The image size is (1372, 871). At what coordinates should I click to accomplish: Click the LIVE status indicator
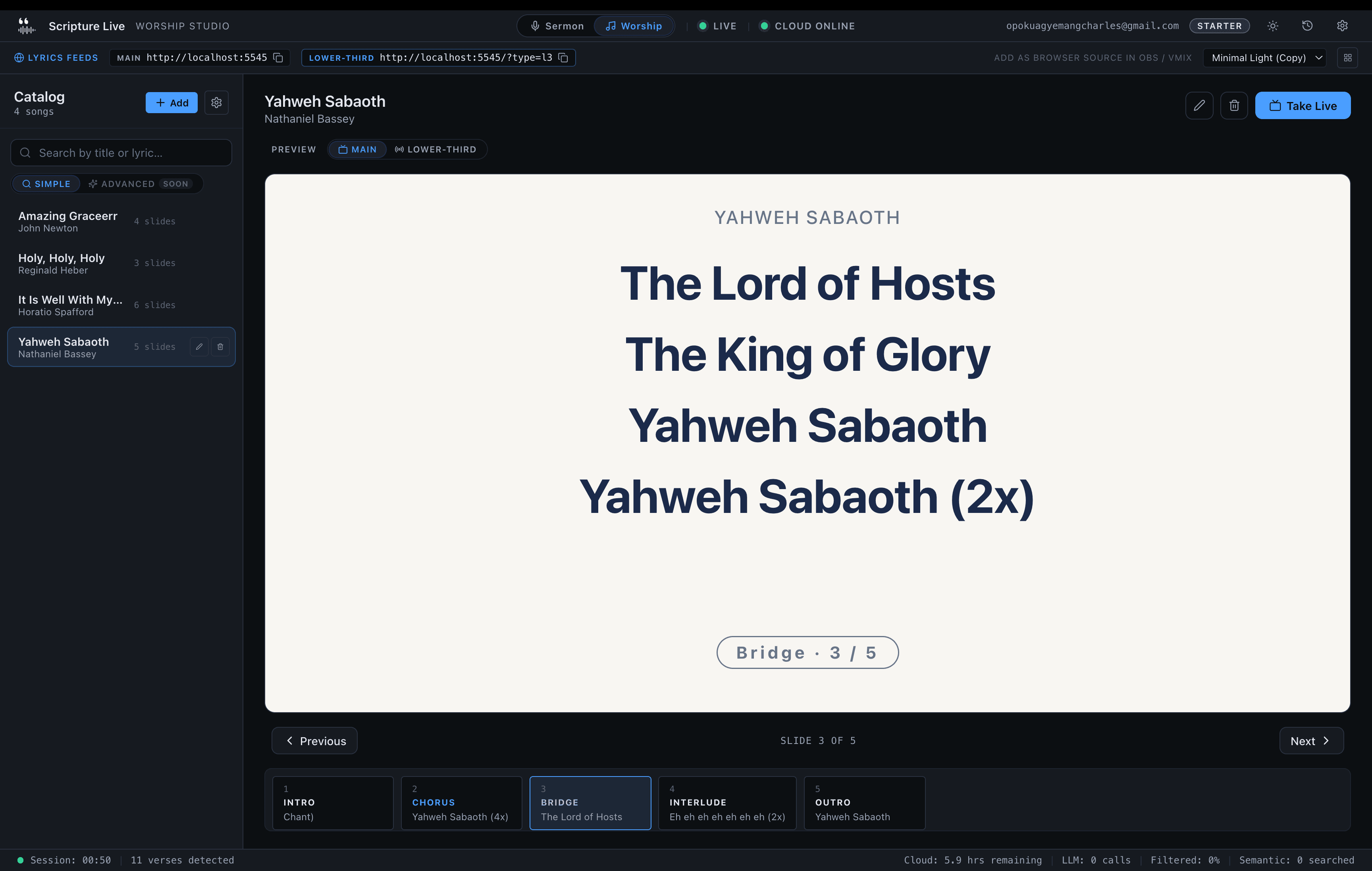pyautogui.click(x=718, y=26)
